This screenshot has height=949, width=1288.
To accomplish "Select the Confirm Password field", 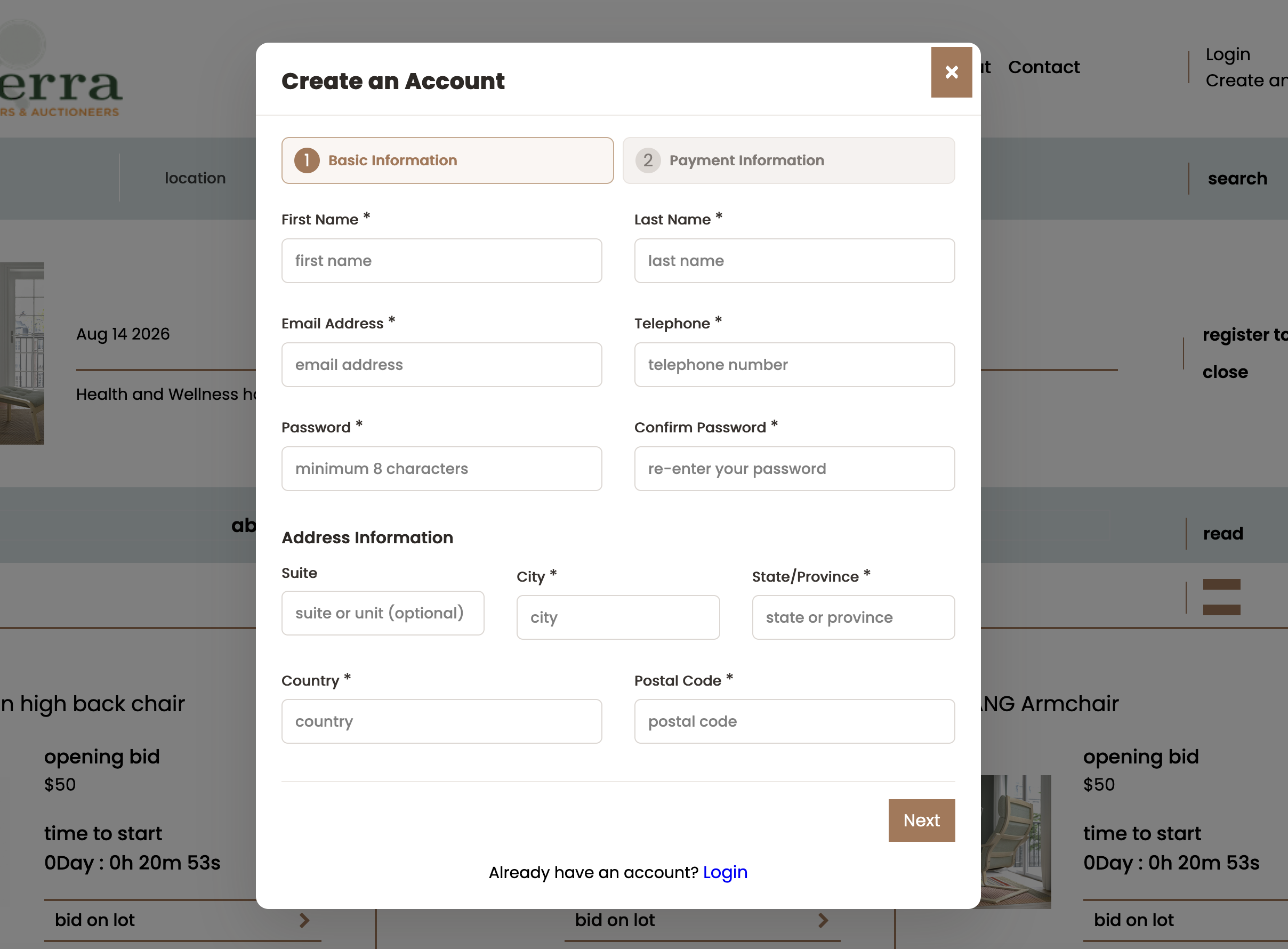I will click(794, 469).
